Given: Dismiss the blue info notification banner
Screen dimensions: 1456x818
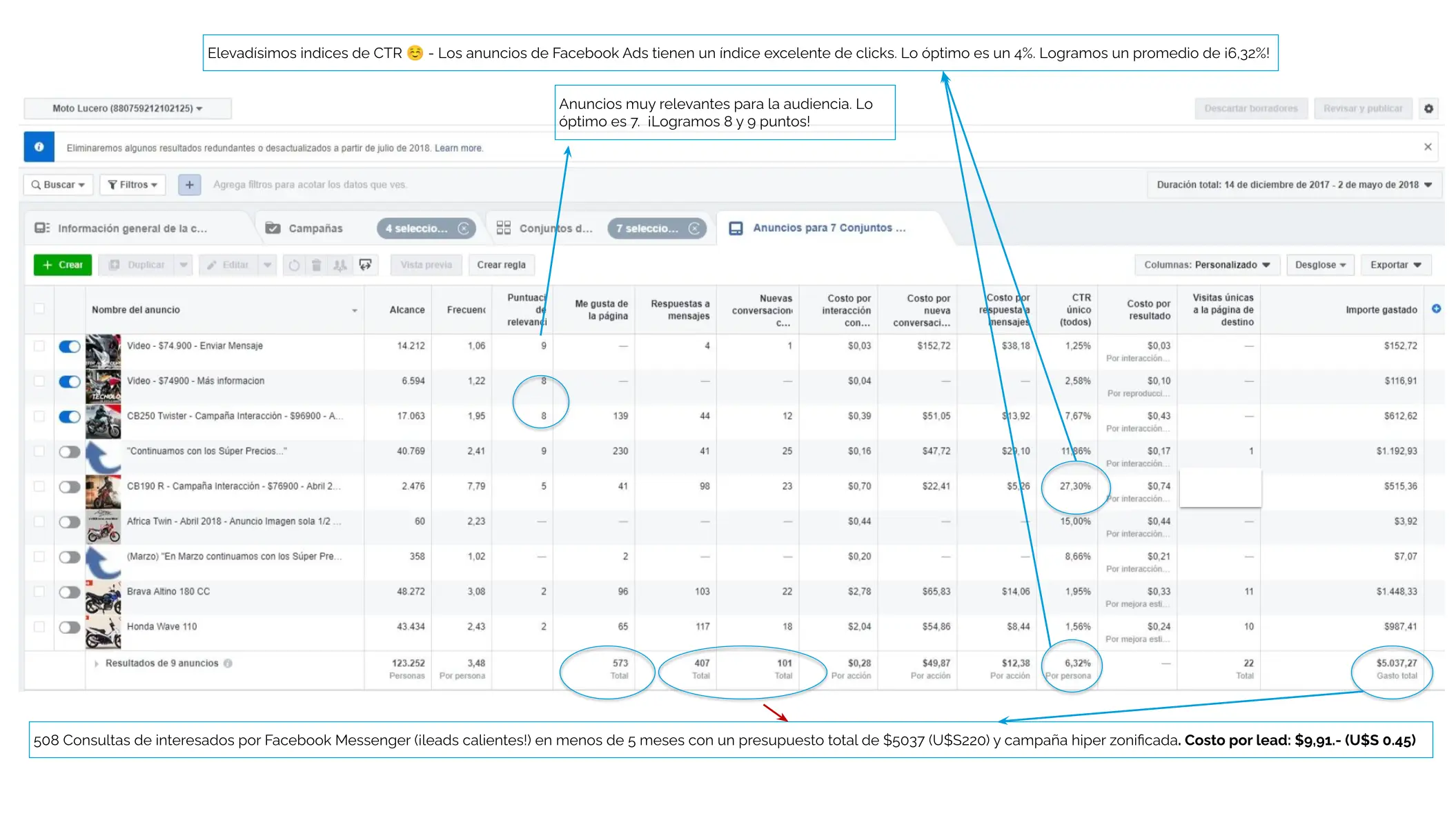Looking at the screenshot, I should 1428,147.
